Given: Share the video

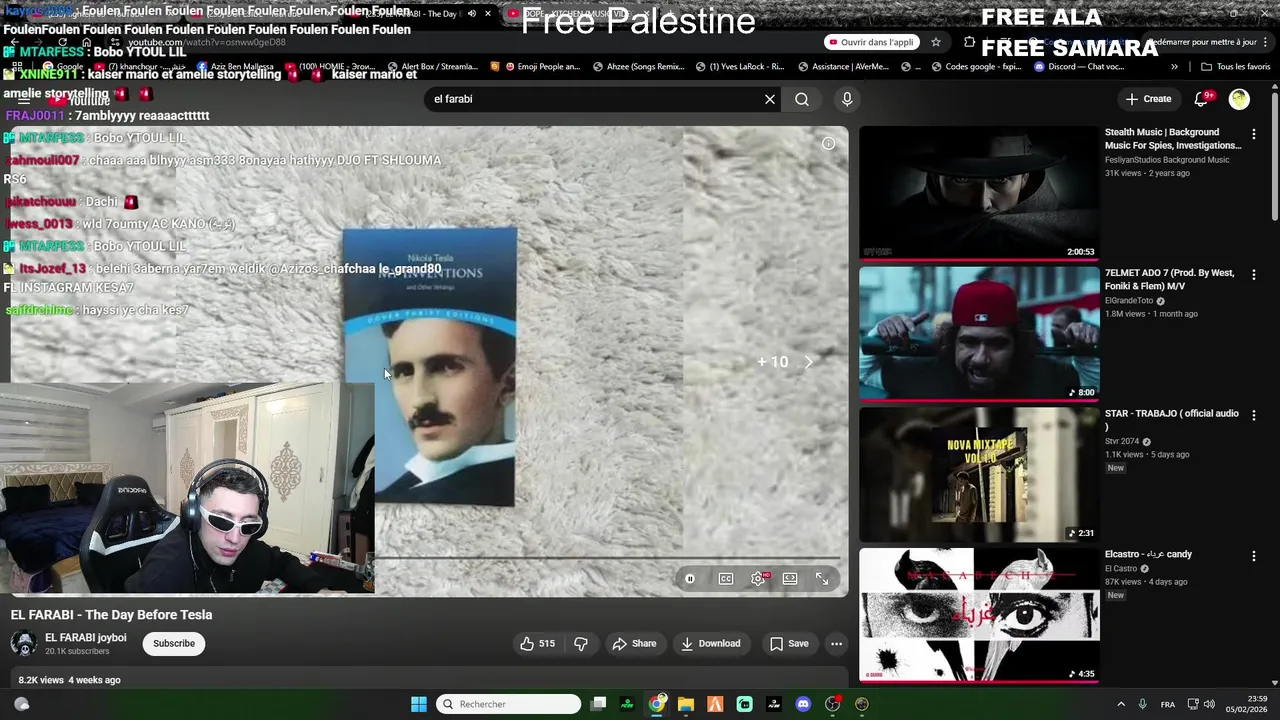Looking at the screenshot, I should click(634, 644).
